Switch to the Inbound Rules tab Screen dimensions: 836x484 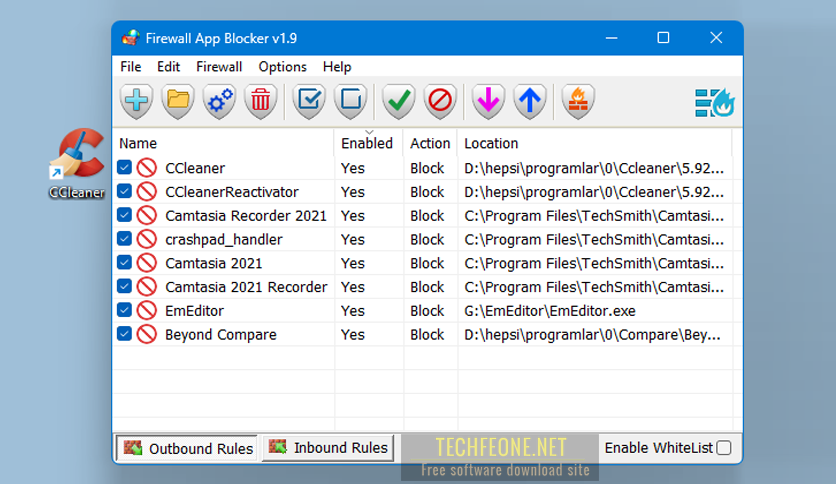(328, 448)
